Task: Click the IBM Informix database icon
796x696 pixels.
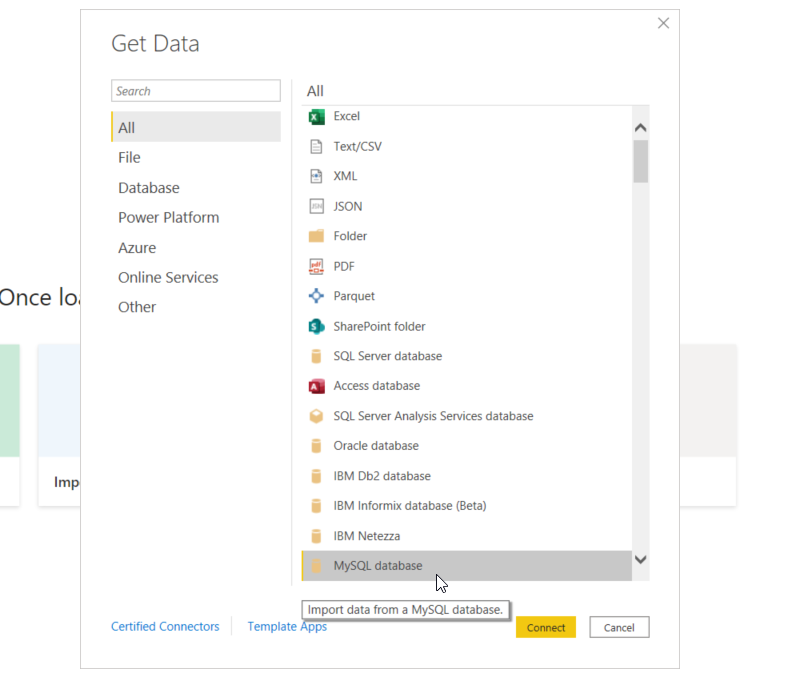Action: click(x=316, y=506)
